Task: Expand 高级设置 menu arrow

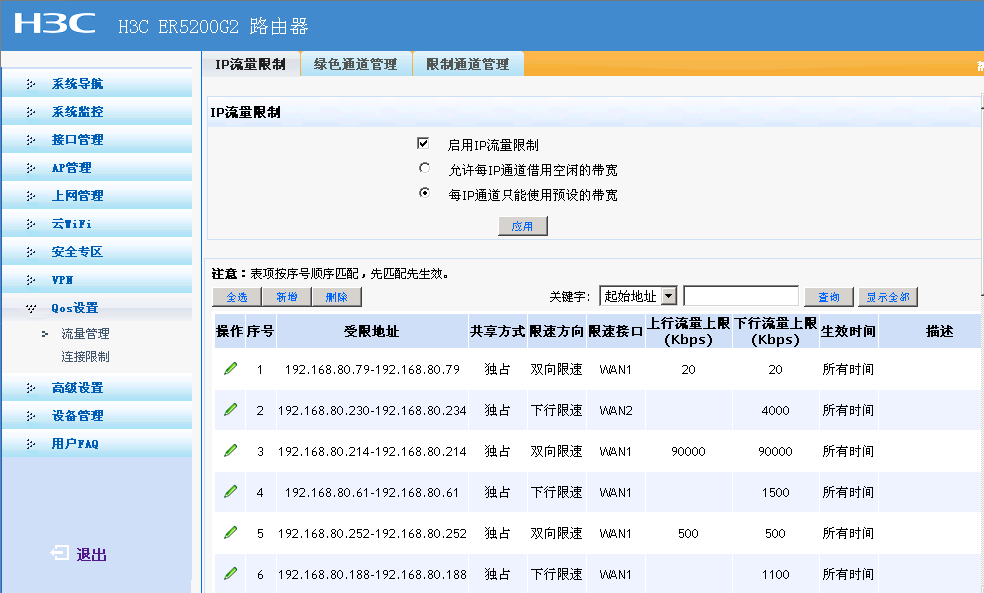Action: click(30, 388)
